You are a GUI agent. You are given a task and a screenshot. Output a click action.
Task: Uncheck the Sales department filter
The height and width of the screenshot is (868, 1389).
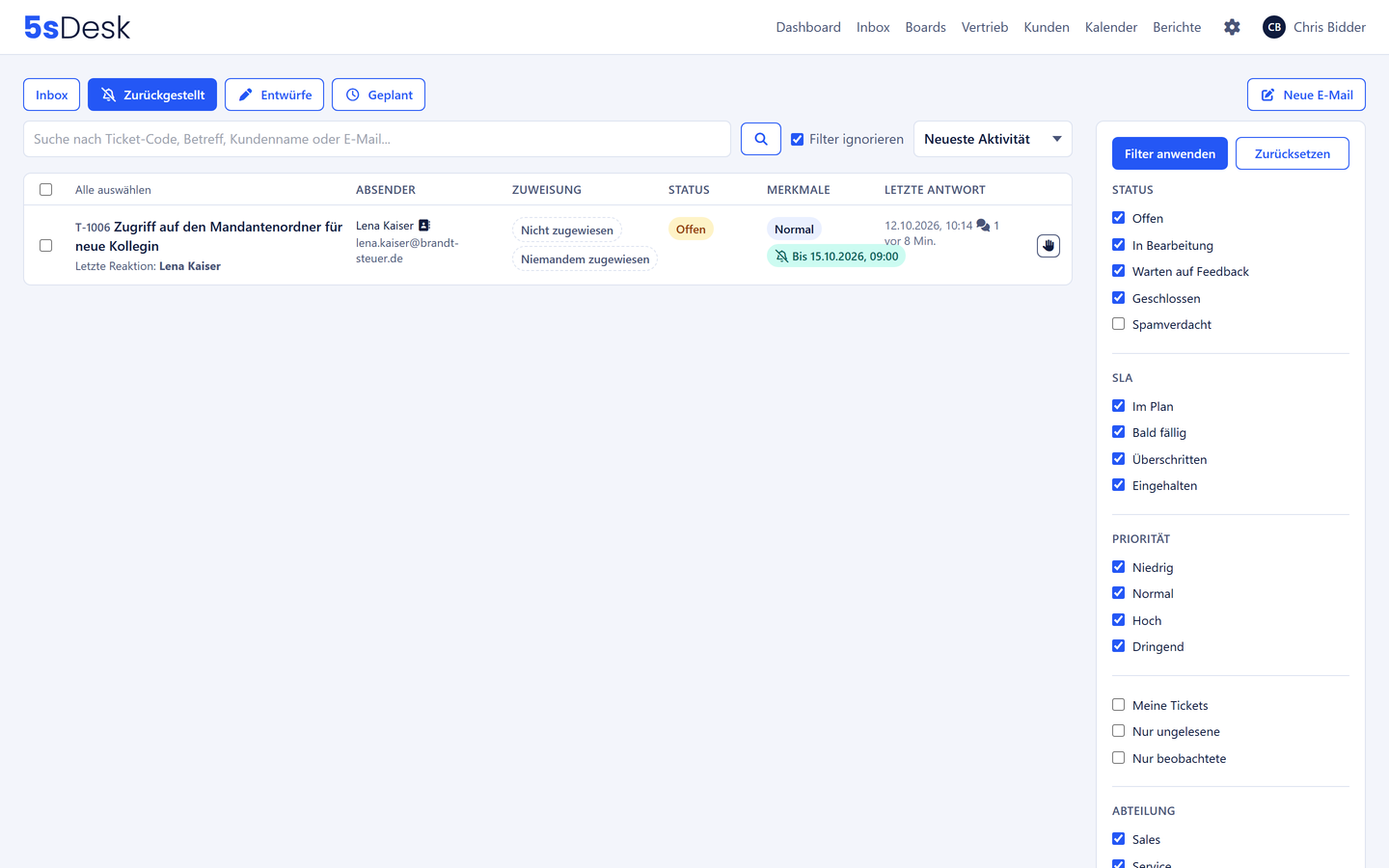click(1118, 839)
